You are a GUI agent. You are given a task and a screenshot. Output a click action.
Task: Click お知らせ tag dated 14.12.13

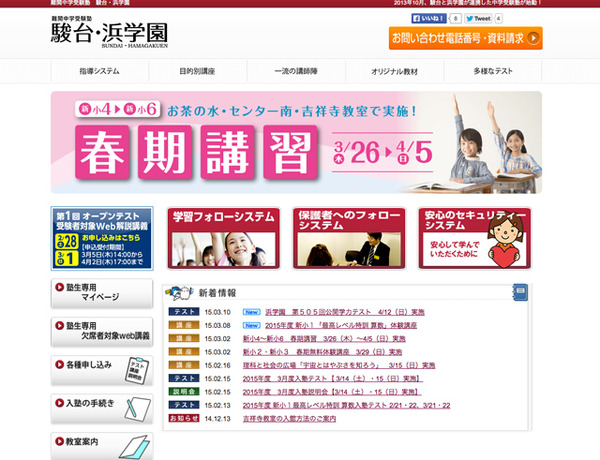click(184, 418)
